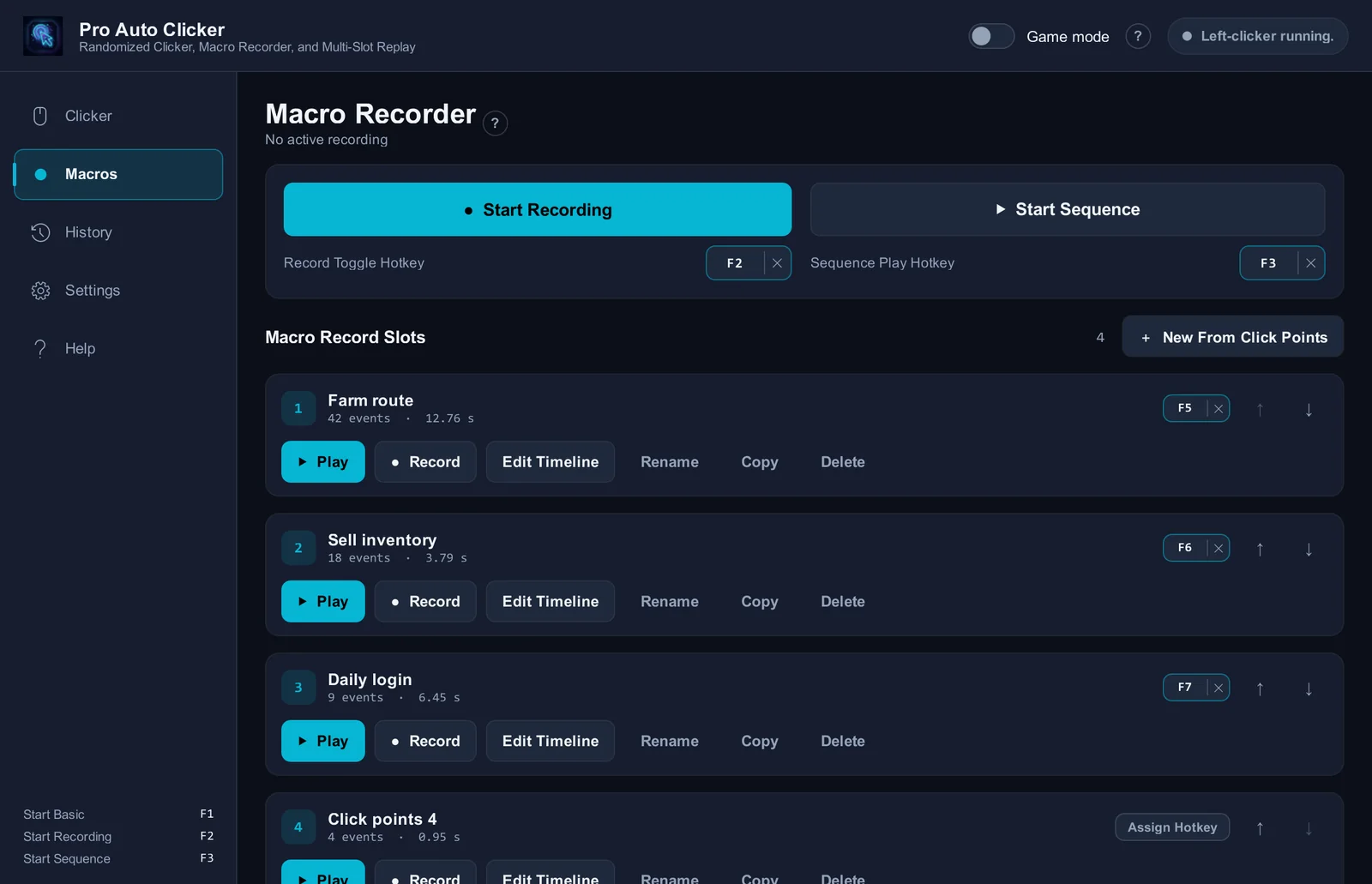
Task: Move Farm route slot down
Action: 1309,410
